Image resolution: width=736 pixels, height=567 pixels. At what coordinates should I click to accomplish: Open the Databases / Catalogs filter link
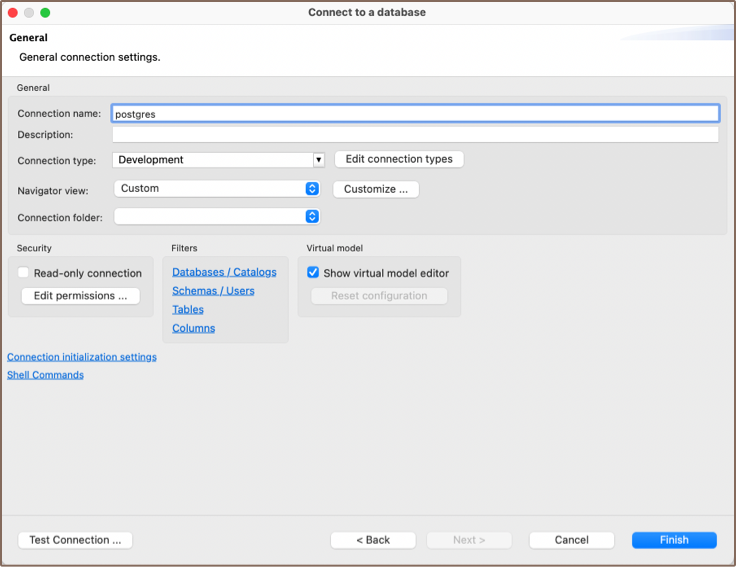click(x=224, y=272)
